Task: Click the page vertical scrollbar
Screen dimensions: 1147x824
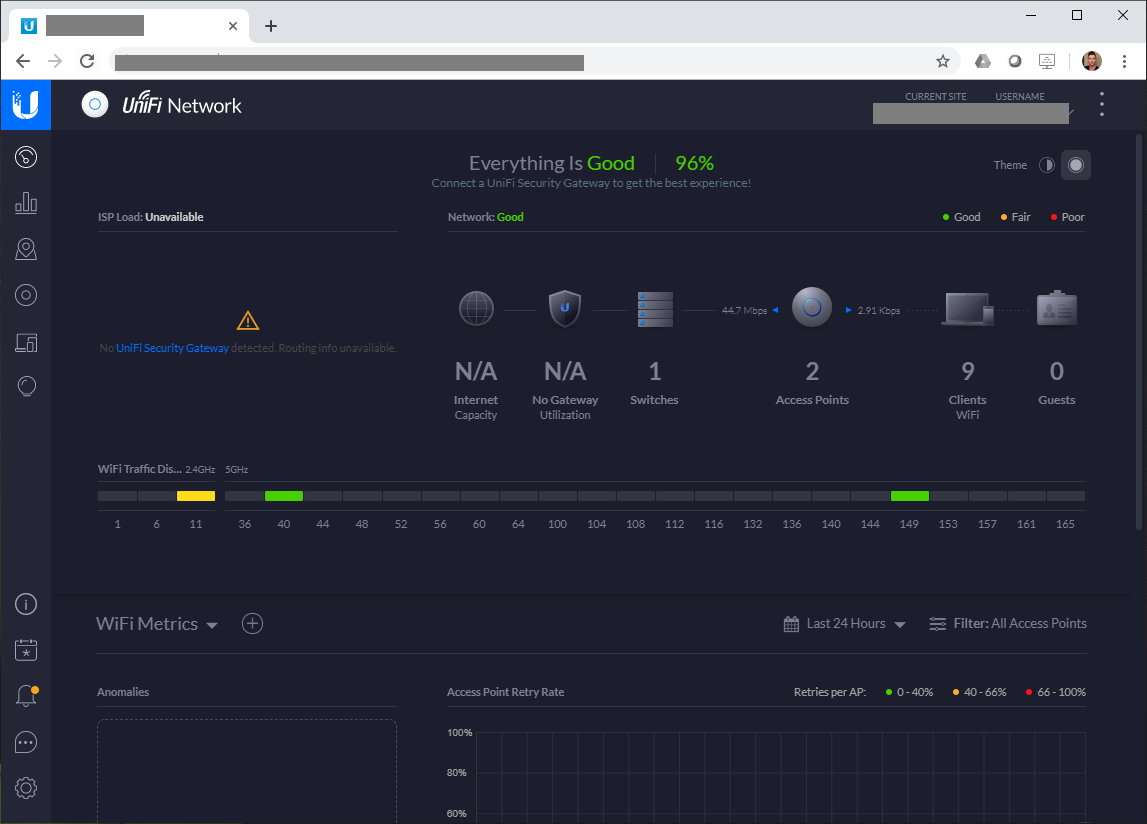Action: point(1139,331)
